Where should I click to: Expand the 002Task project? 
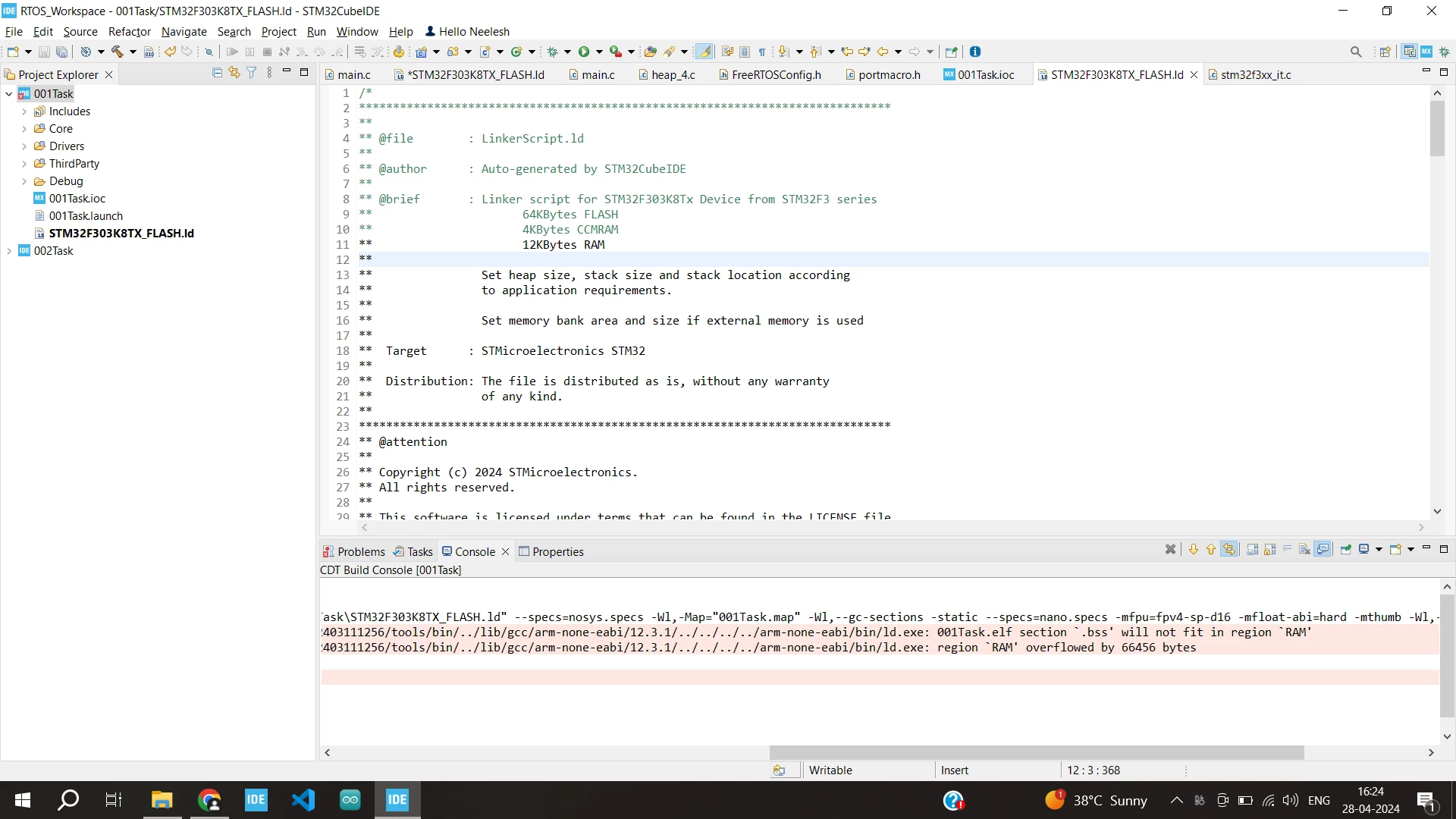coord(9,251)
